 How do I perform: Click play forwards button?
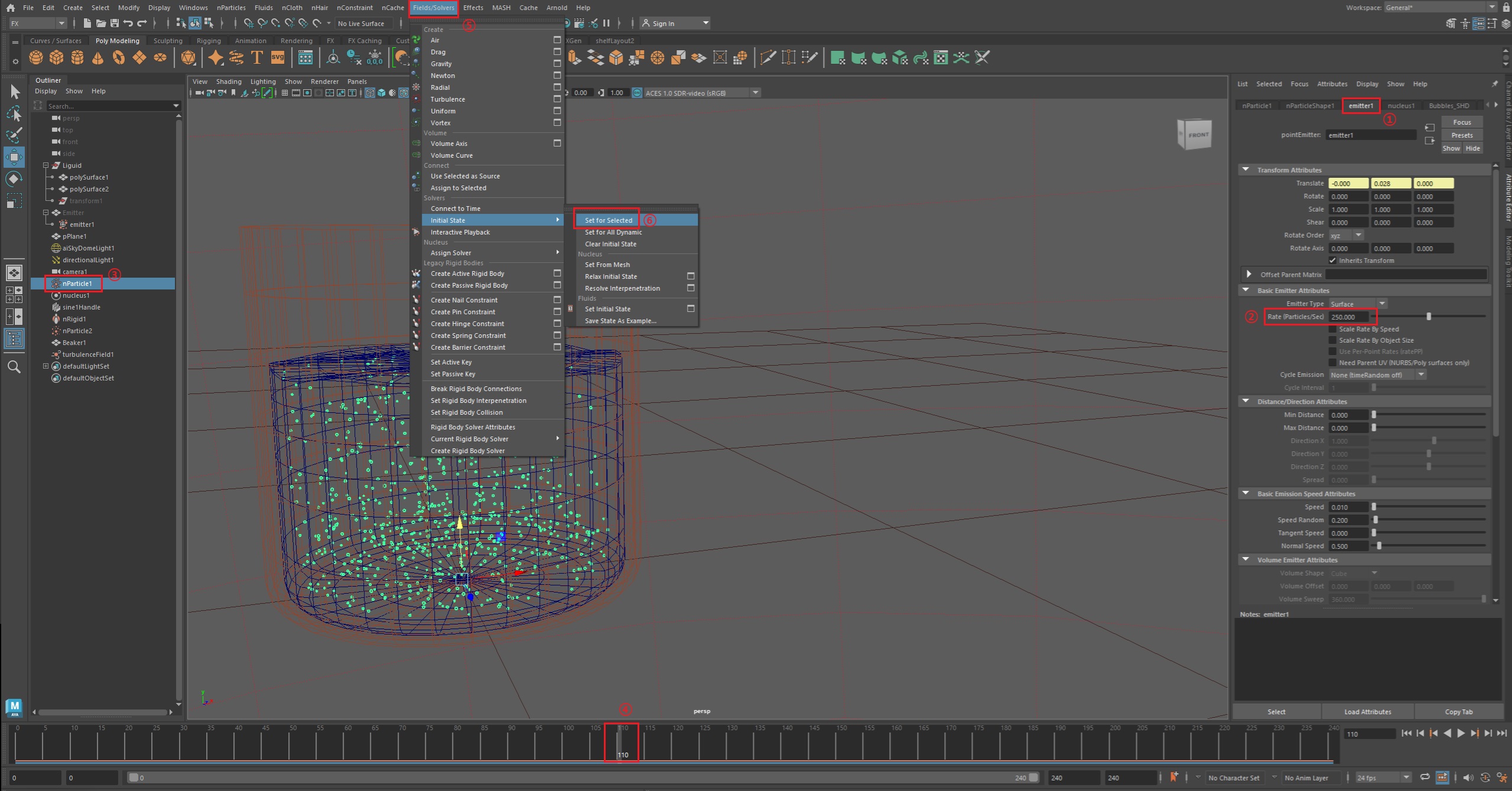pos(1461,733)
